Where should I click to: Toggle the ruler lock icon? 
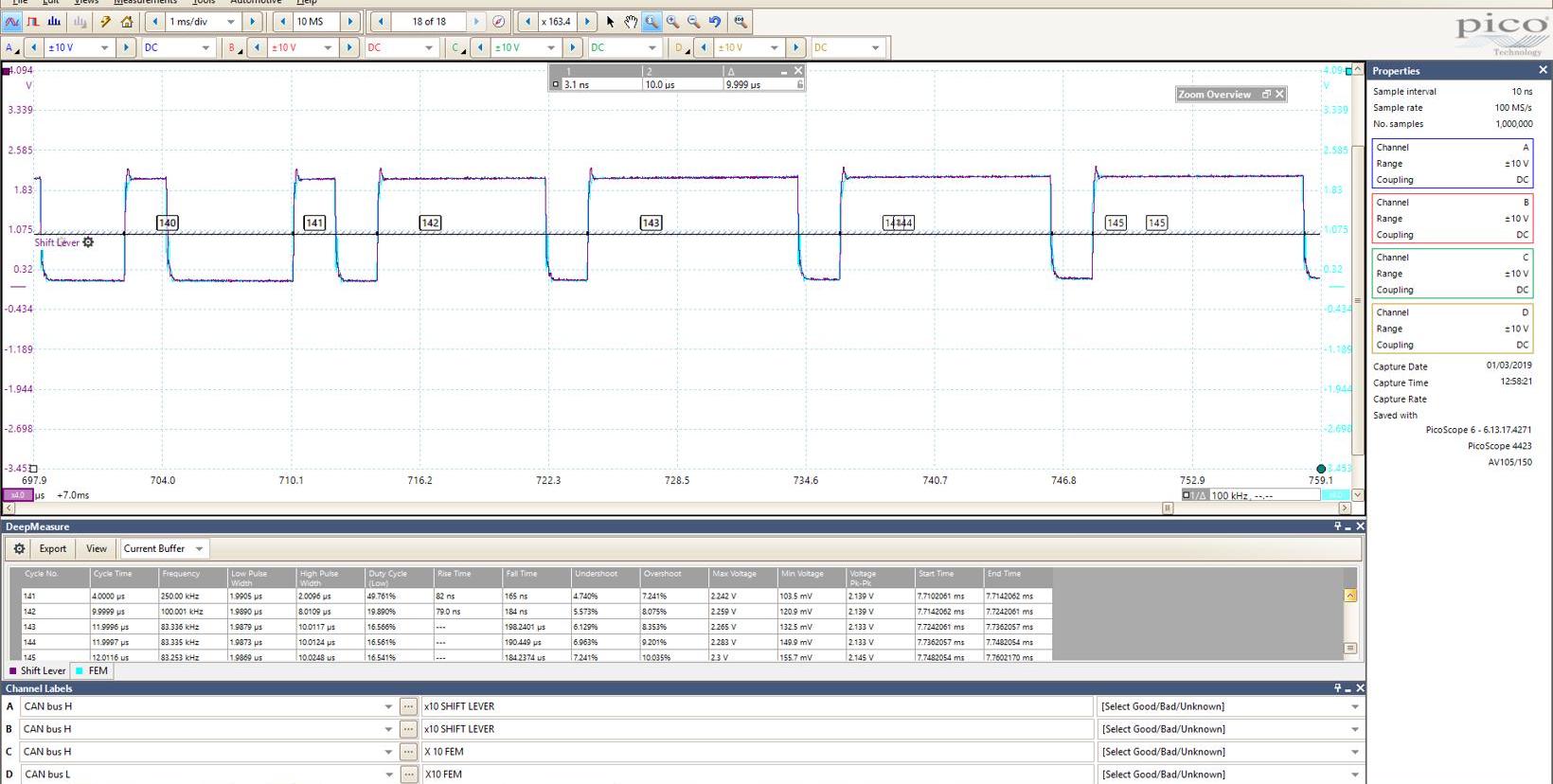point(800,84)
